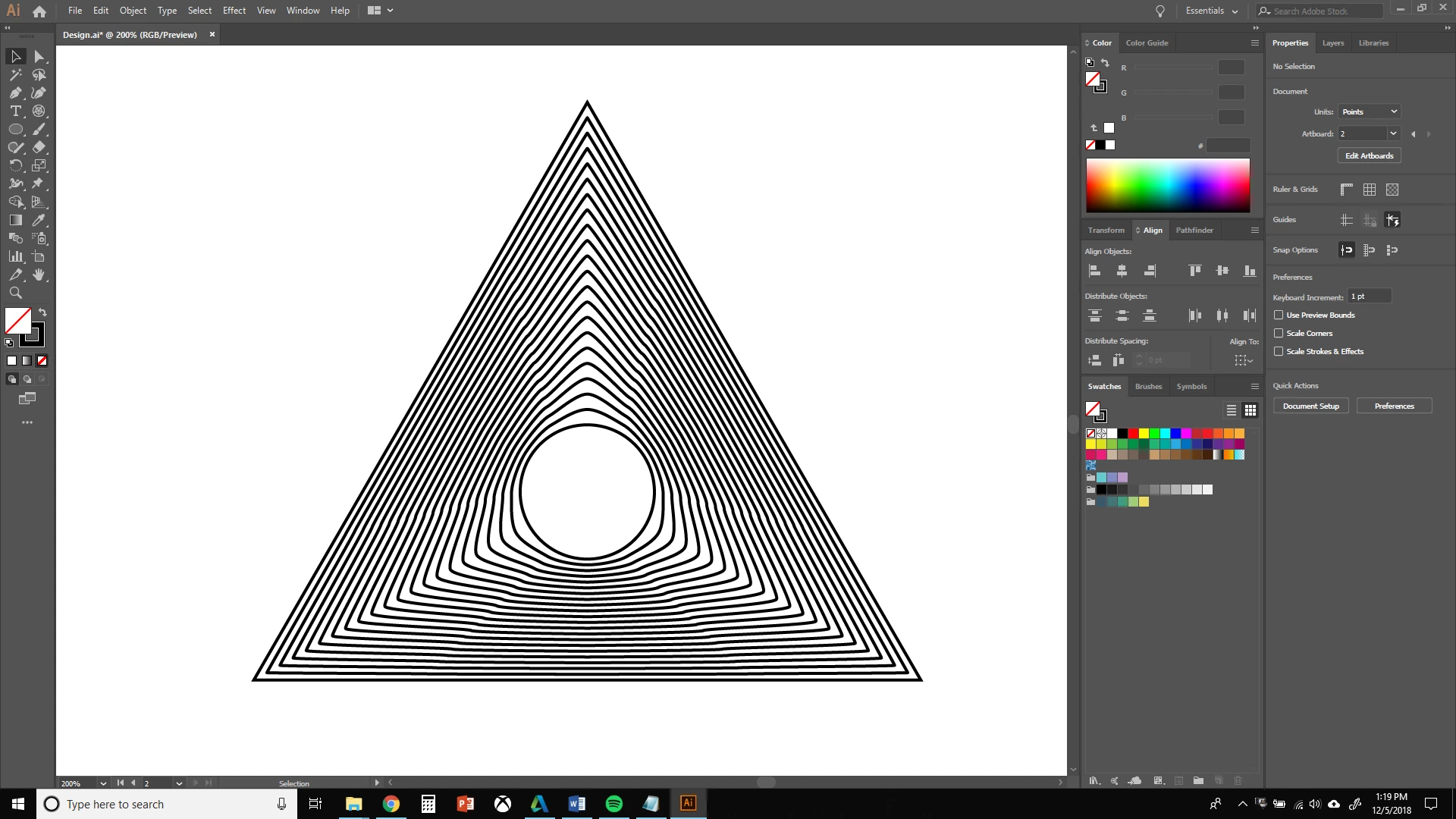
Task: Switch to the Layers tab
Action: (1332, 43)
